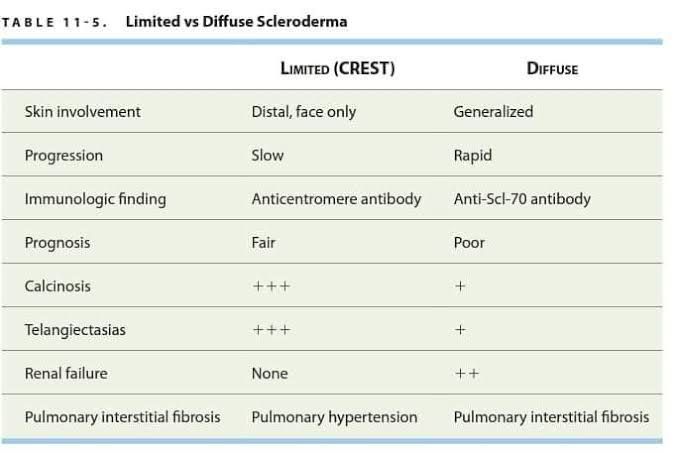Click the 'Poor' prognosis cell
This screenshot has height=453, width=677.
click(x=469, y=243)
